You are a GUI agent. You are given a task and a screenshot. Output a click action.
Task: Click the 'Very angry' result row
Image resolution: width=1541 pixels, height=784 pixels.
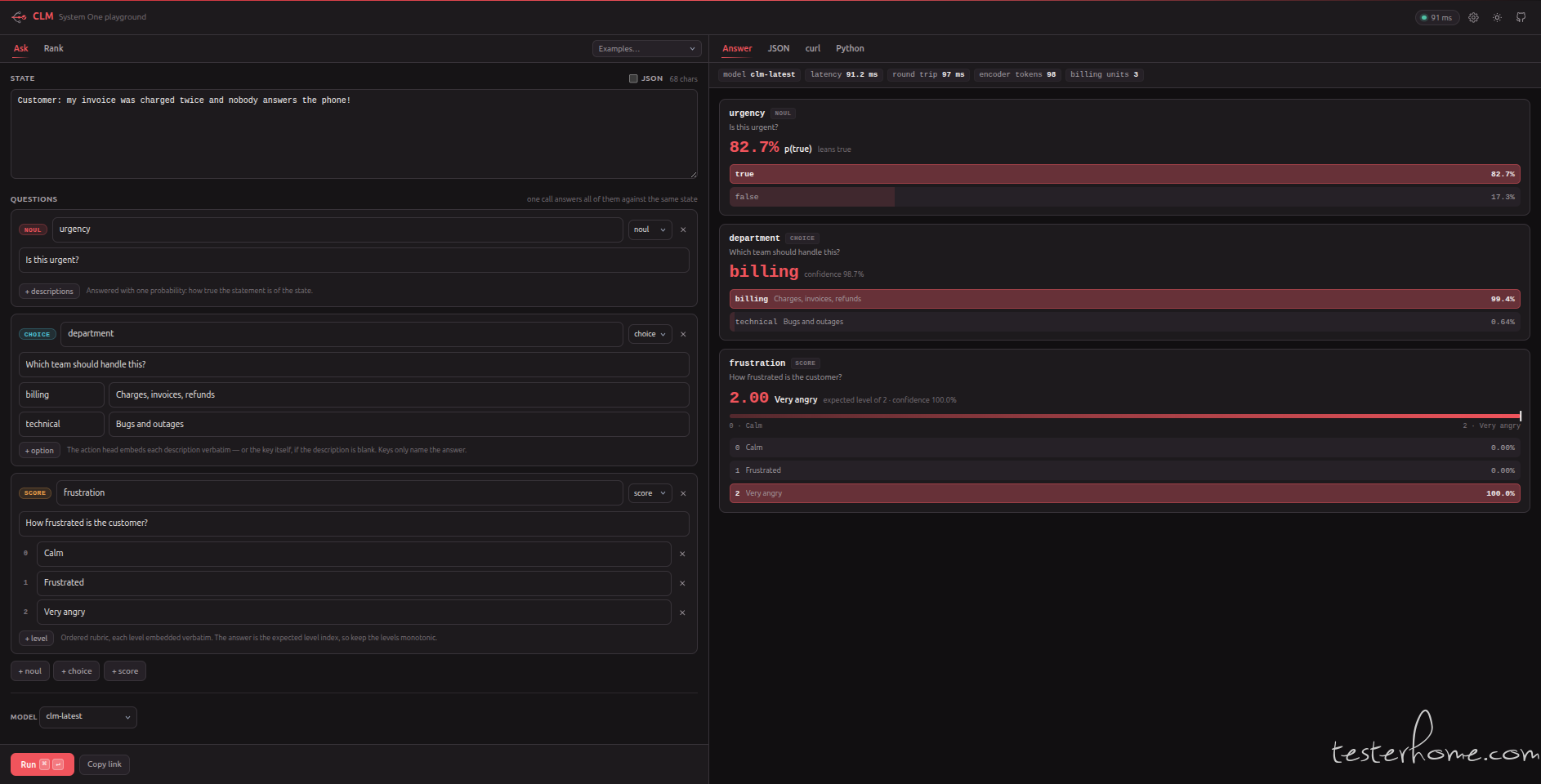coord(1124,493)
